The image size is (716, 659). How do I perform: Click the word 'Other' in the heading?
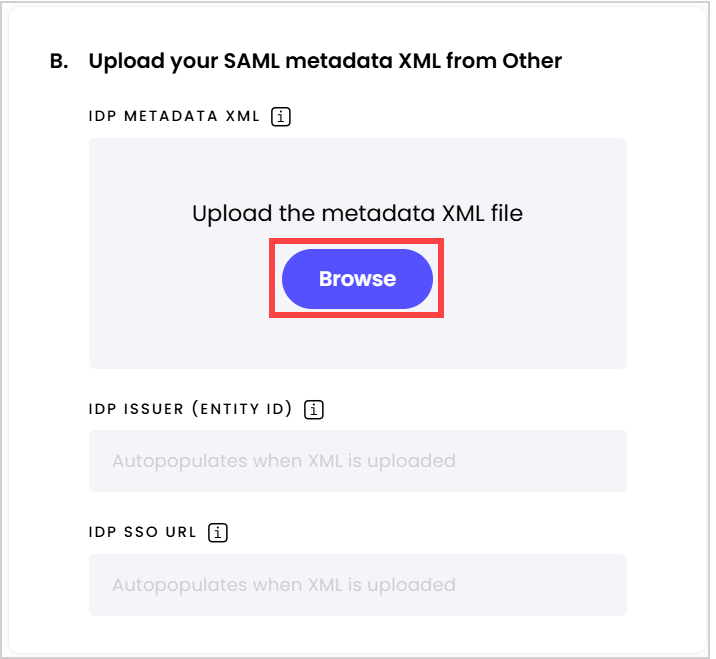(532, 61)
